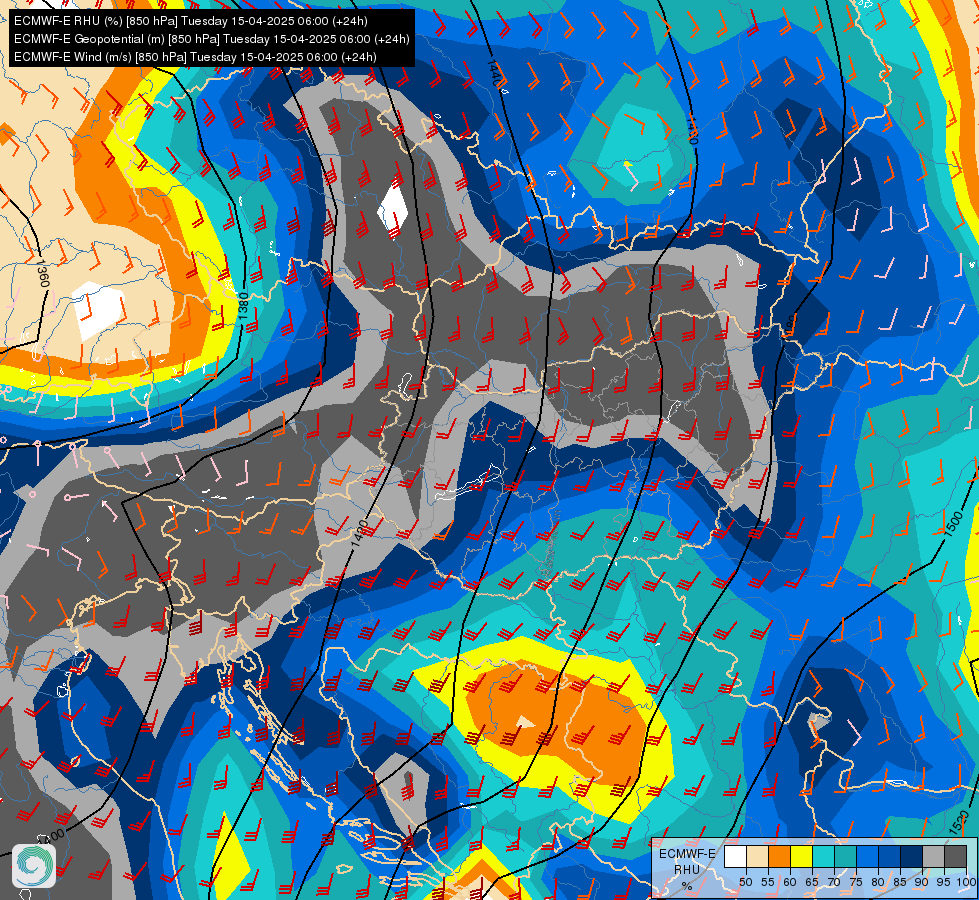Pick the navy 85–90% legend swatch
979x900 pixels.
[x=912, y=856]
